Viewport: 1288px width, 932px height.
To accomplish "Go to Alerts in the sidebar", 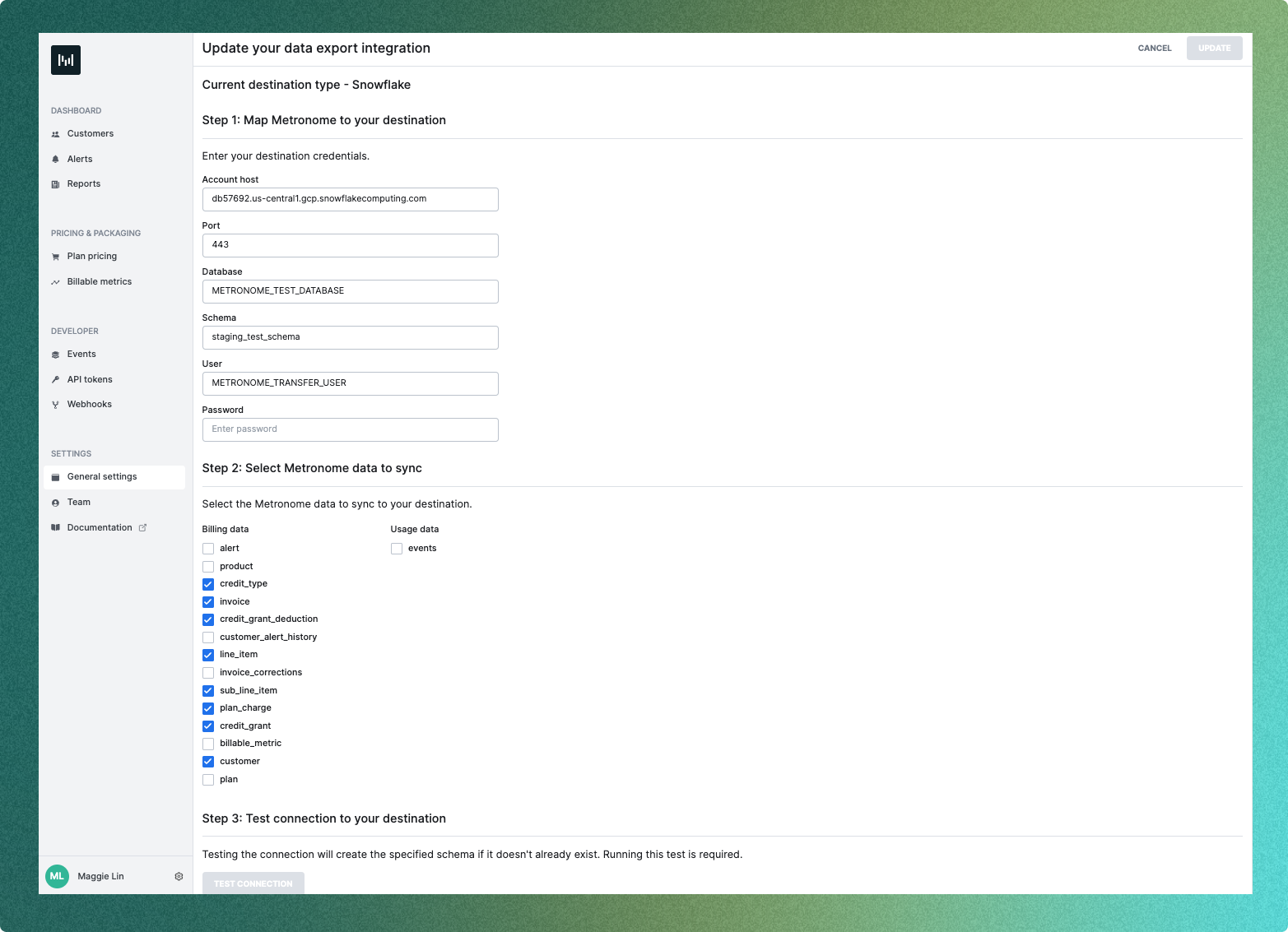I will tap(114, 159).
